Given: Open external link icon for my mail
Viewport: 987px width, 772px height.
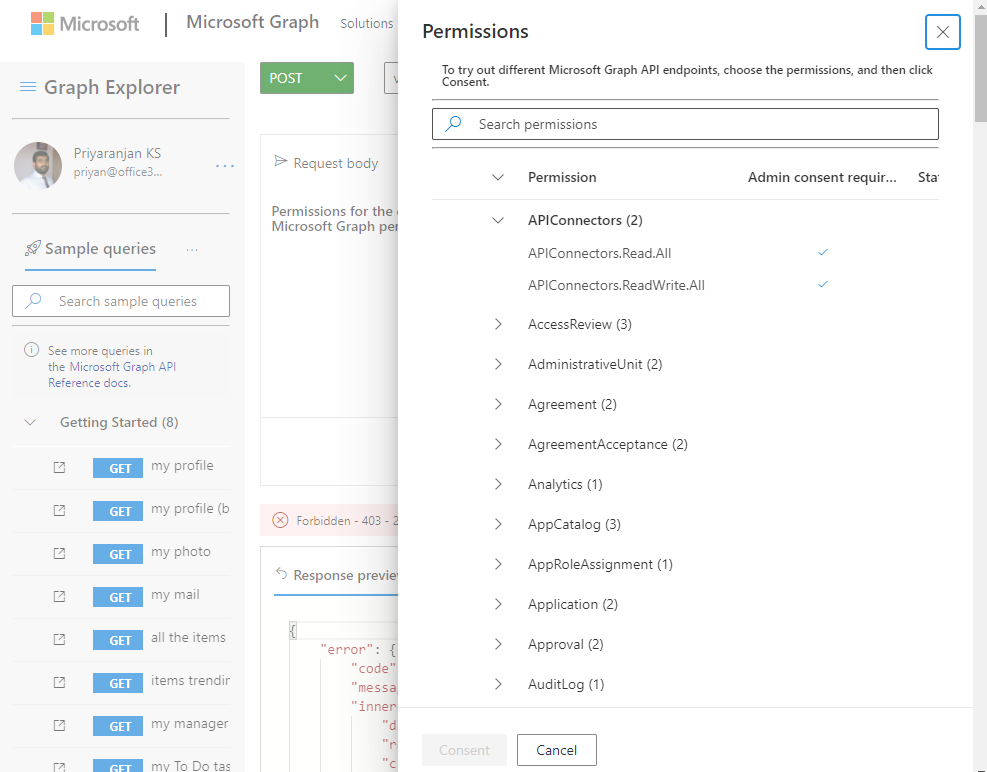Looking at the screenshot, I should click(59, 596).
